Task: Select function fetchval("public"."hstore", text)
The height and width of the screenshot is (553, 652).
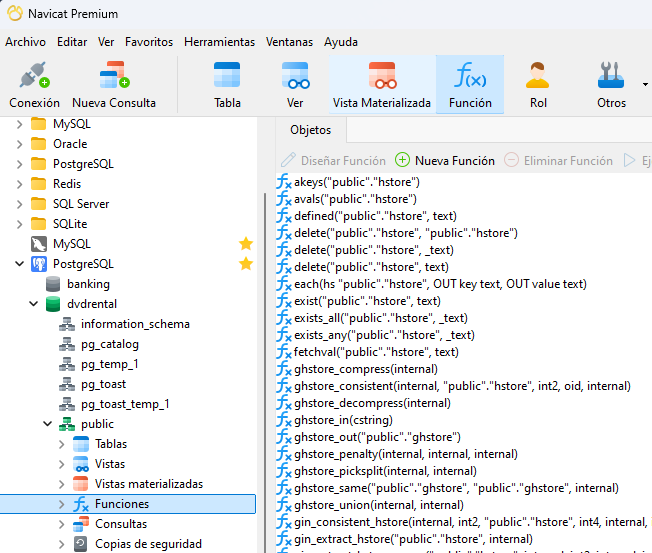Action: tap(376, 352)
